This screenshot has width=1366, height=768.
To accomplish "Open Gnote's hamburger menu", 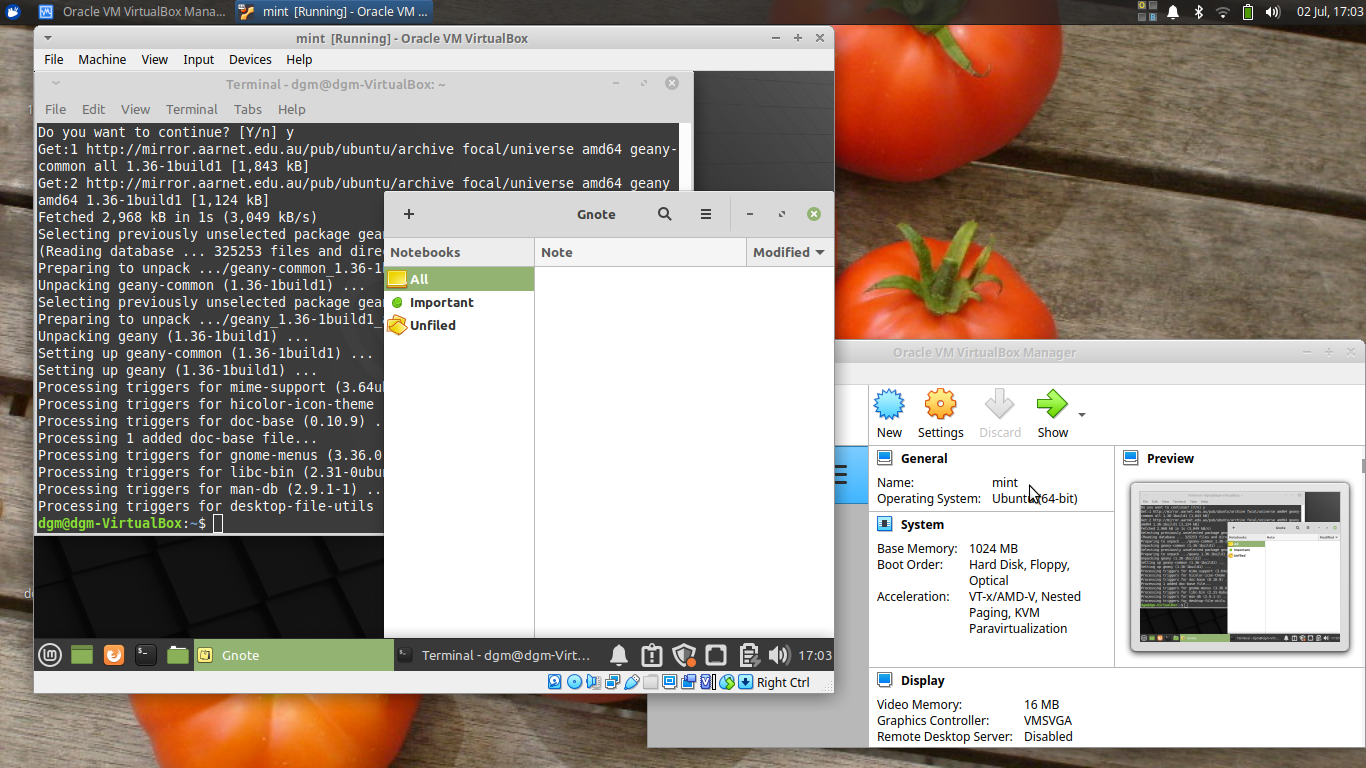I will click(x=705, y=214).
